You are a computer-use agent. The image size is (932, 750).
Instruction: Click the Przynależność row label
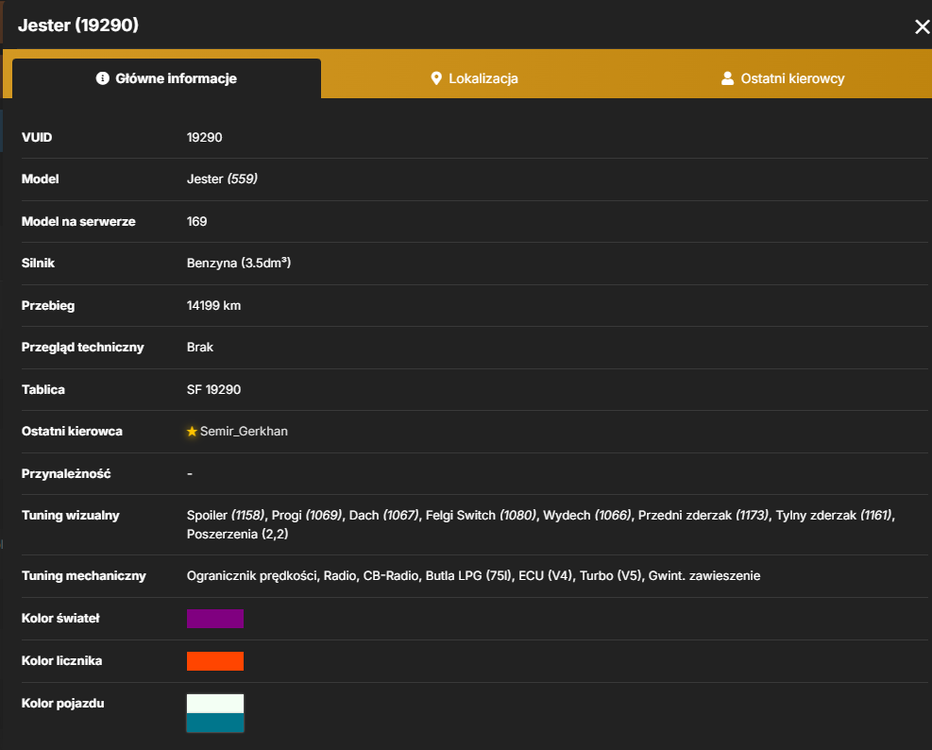point(66,474)
